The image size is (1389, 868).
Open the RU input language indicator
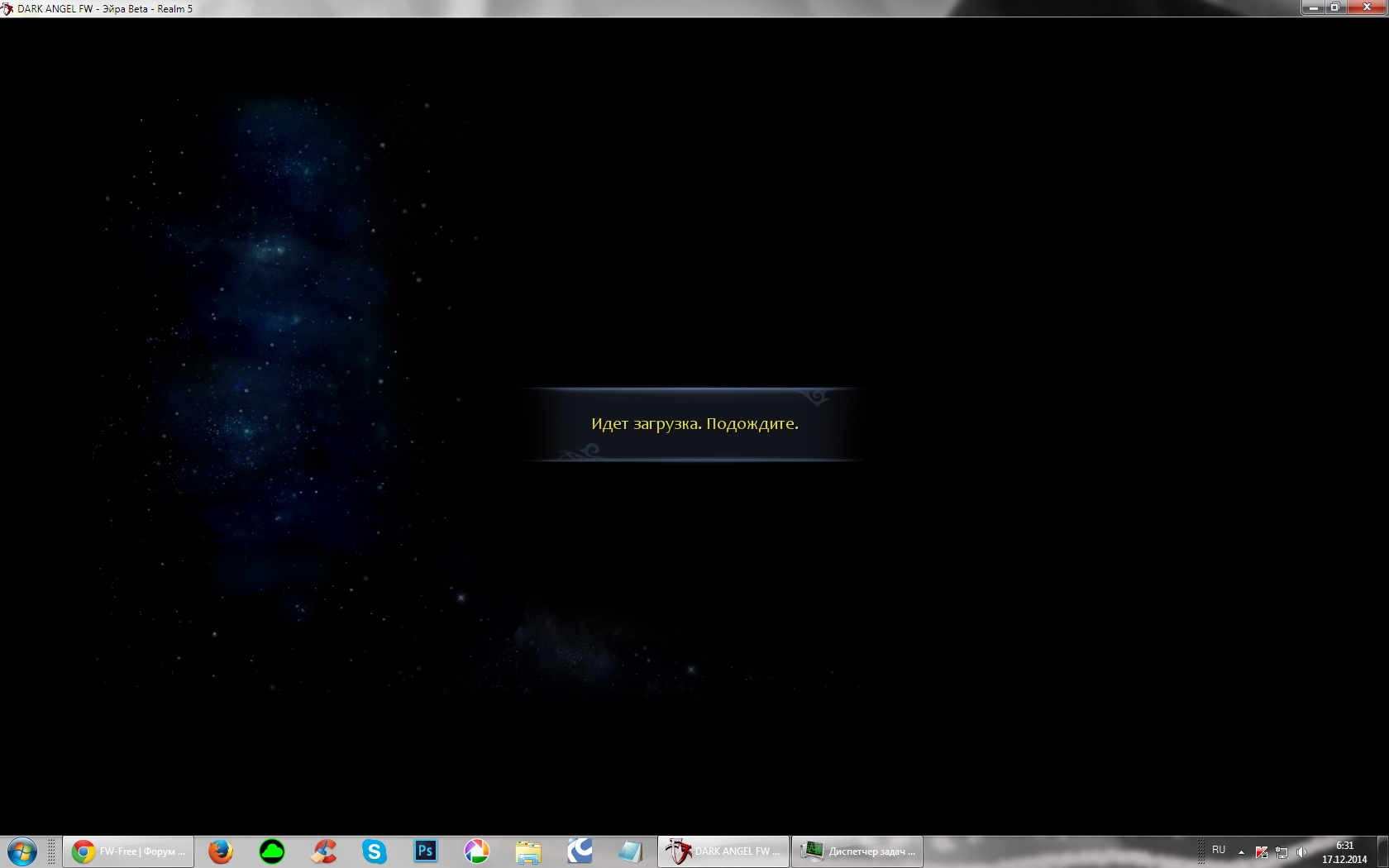tap(1219, 850)
